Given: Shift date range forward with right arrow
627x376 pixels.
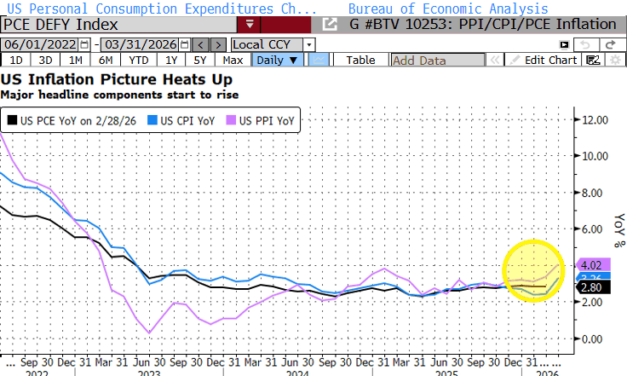Looking at the screenshot, I should point(218,45).
